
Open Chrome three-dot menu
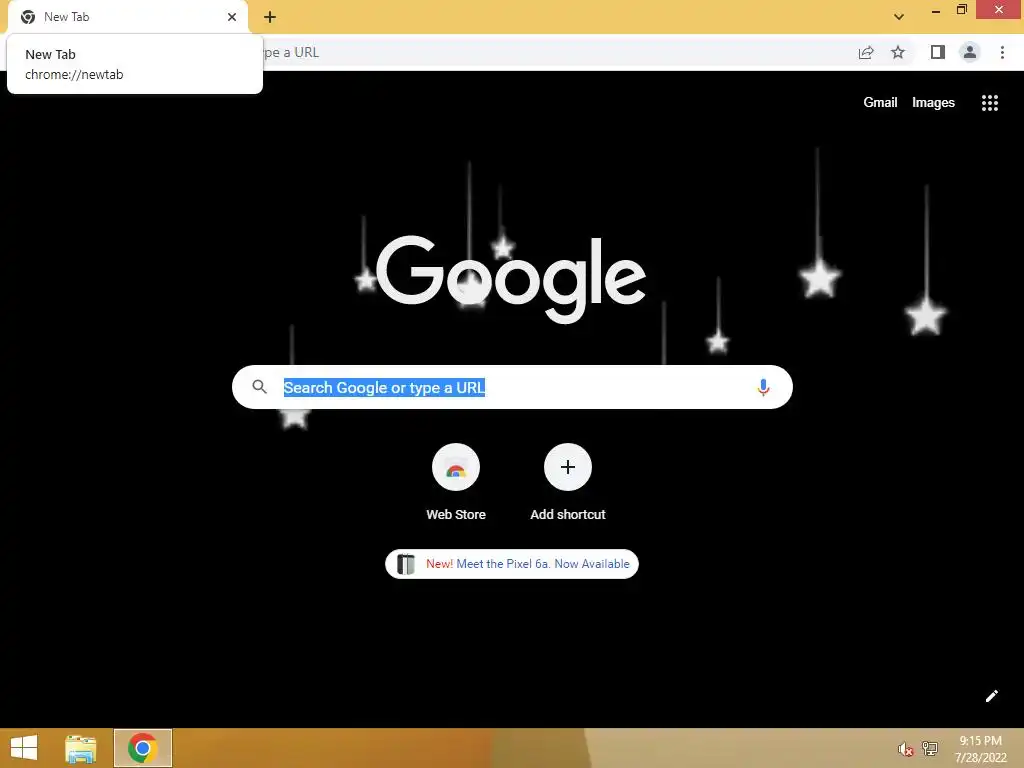click(x=1002, y=52)
